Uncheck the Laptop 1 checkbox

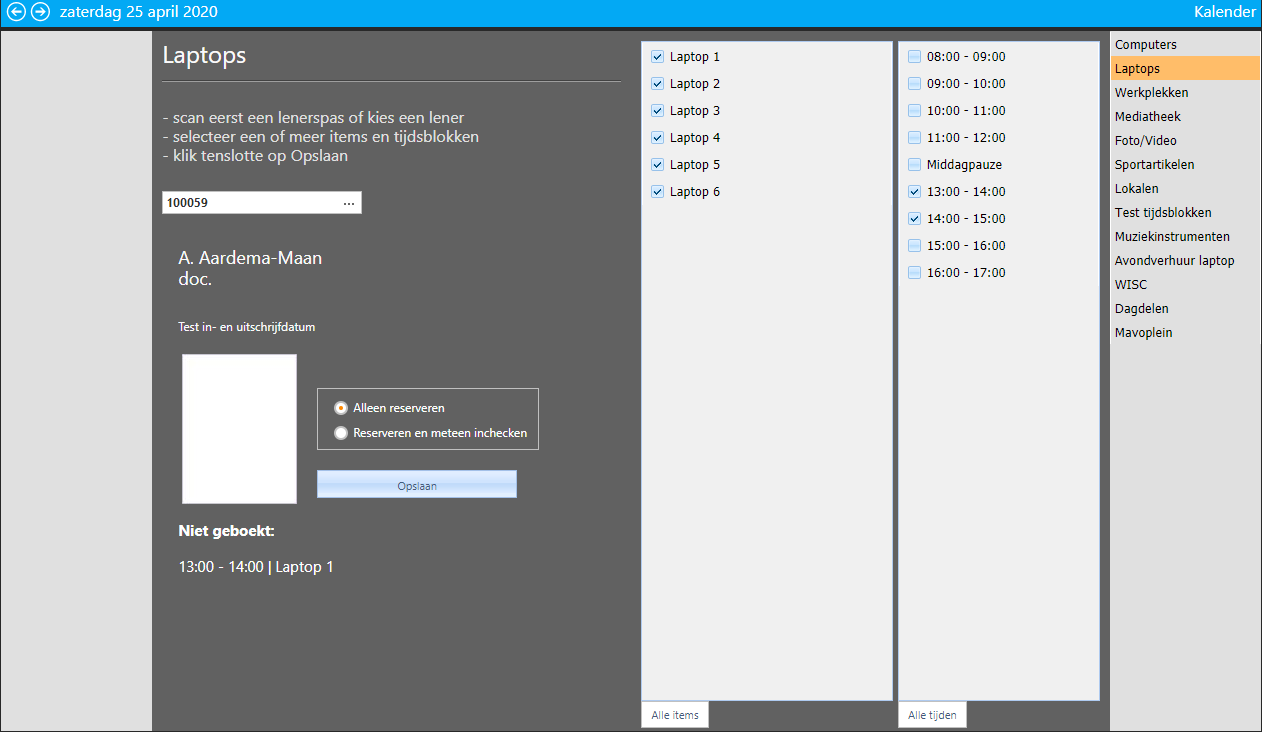pyautogui.click(x=658, y=57)
